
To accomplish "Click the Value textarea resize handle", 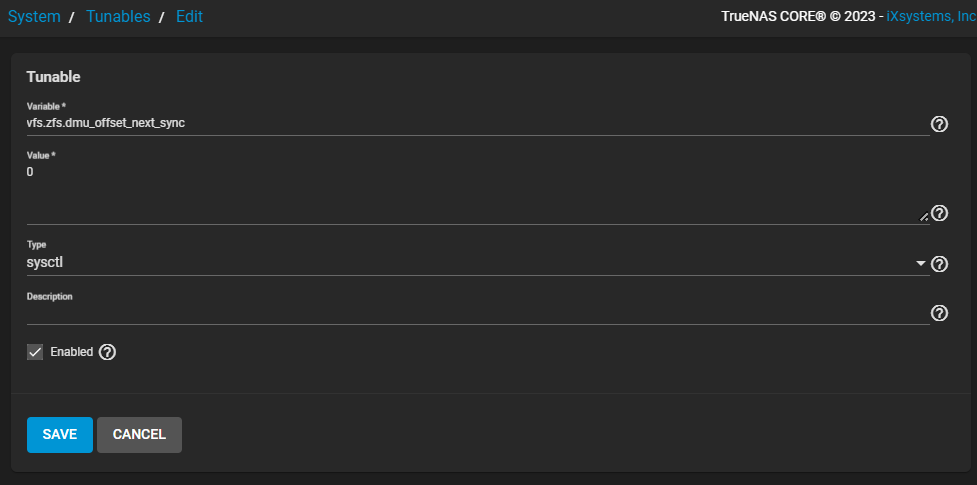I will pos(924,216).
